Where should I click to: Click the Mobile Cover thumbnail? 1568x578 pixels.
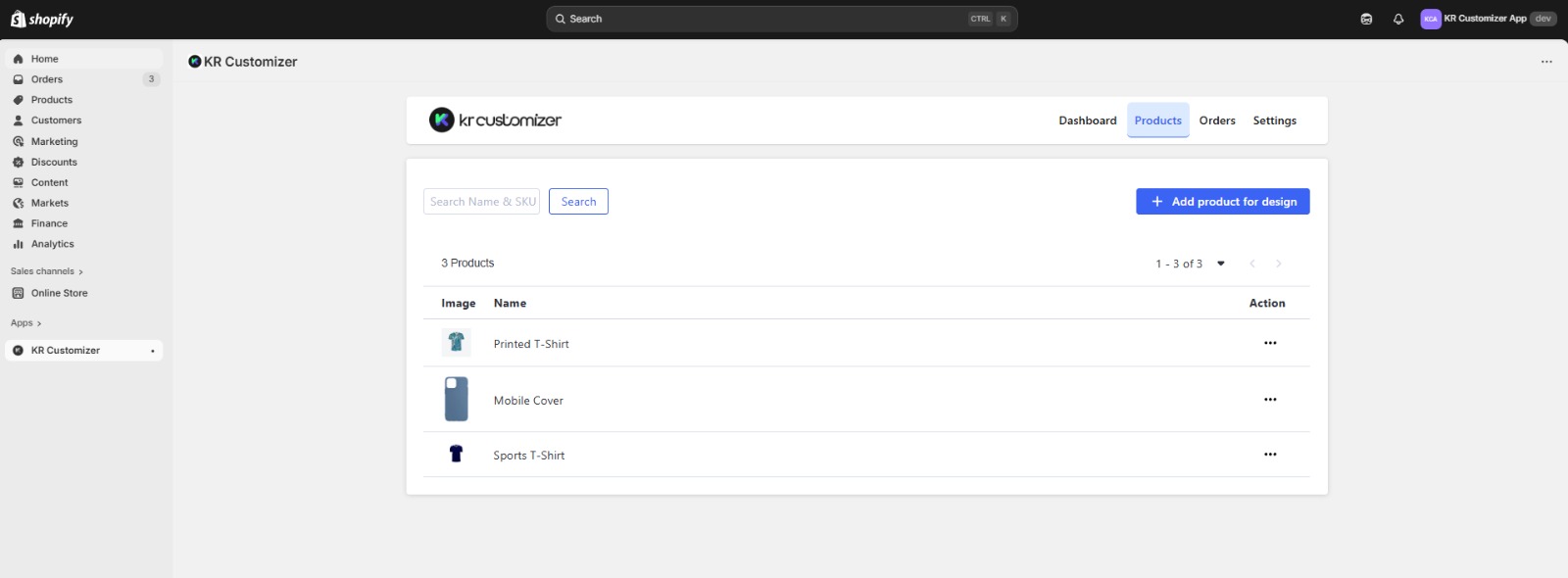tap(457, 400)
